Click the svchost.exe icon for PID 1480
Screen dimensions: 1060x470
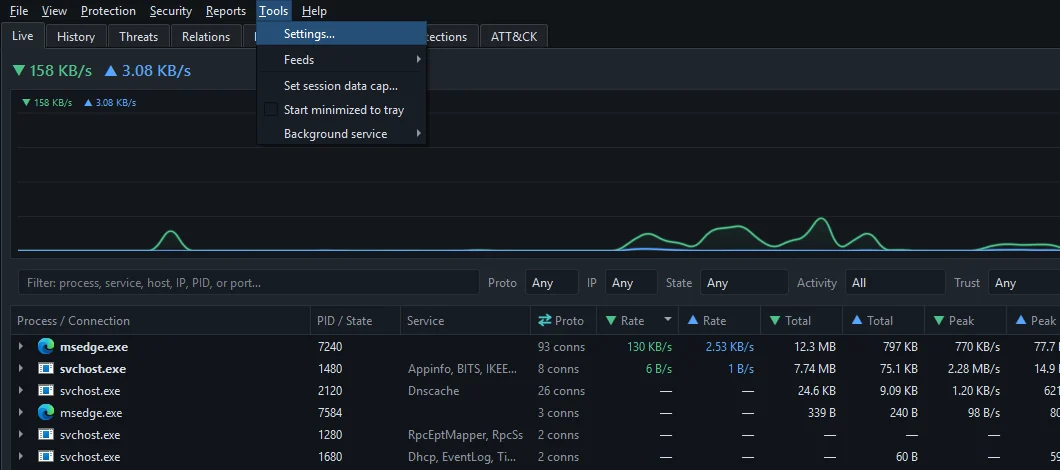click(45, 369)
